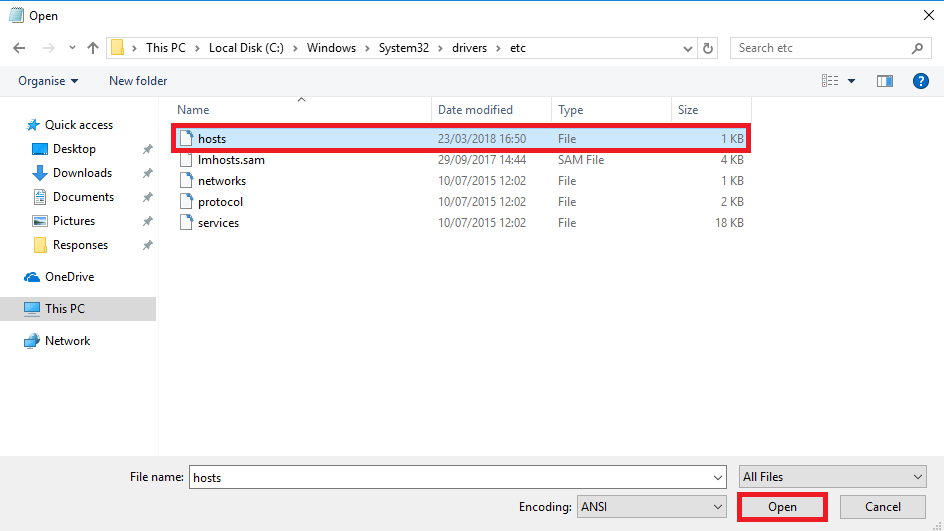Close the Open dialog
Viewport: 944px width, 531px height.
[x=928, y=15]
